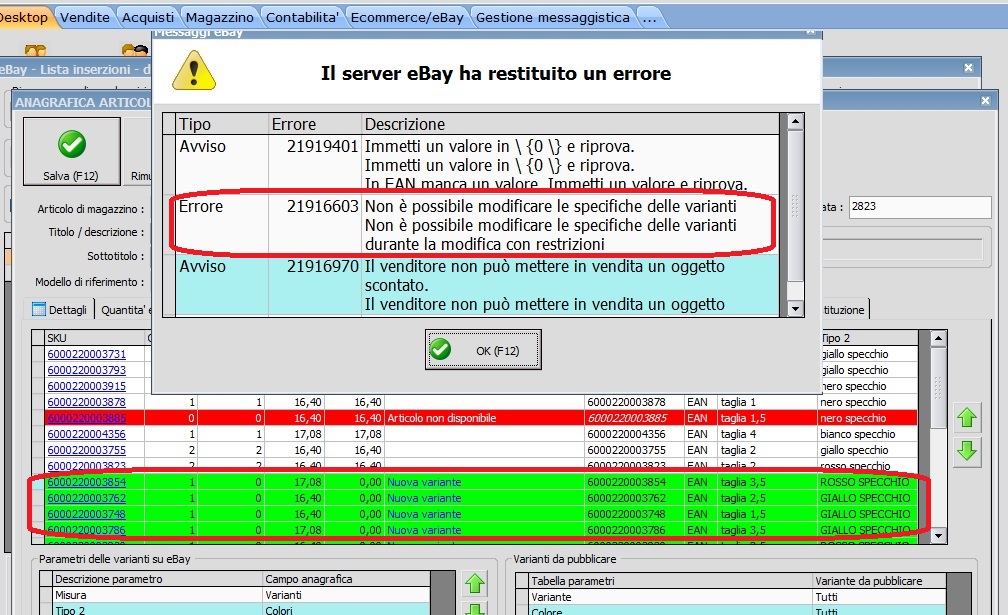
Task: Open the overflow tab with ellipsis
Action: click(649, 17)
